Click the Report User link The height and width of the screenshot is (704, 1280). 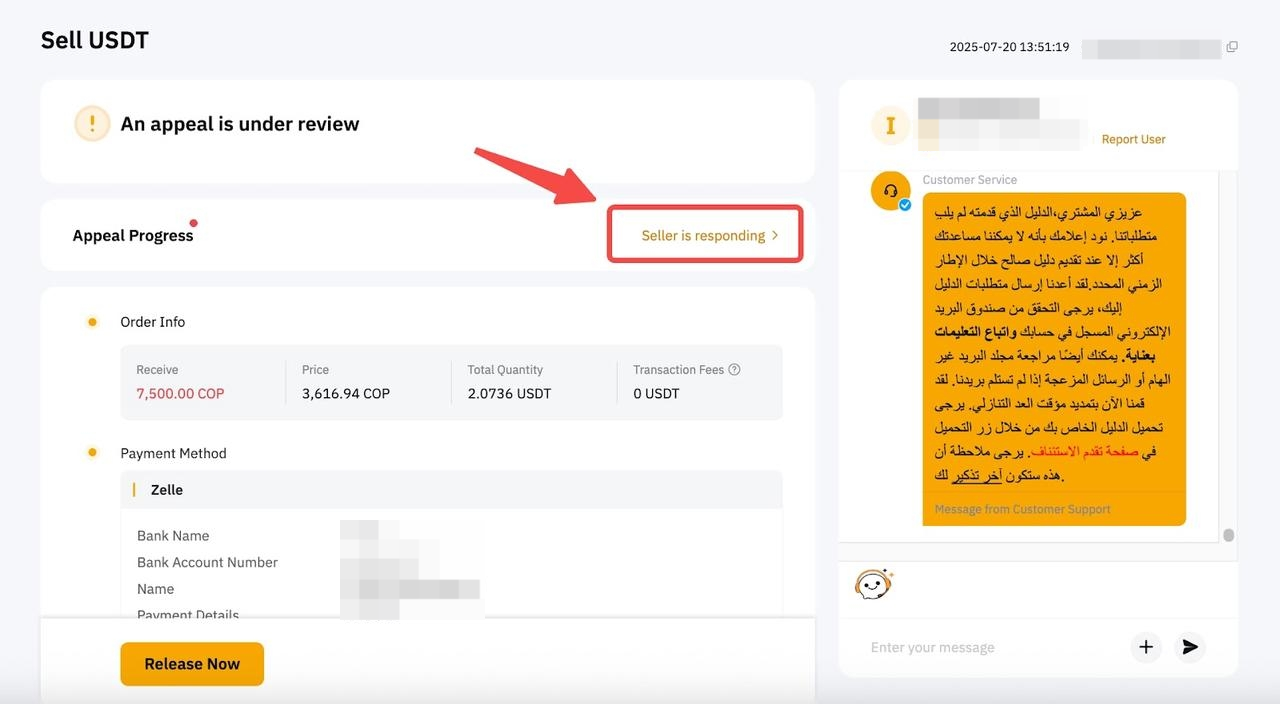(x=1133, y=139)
